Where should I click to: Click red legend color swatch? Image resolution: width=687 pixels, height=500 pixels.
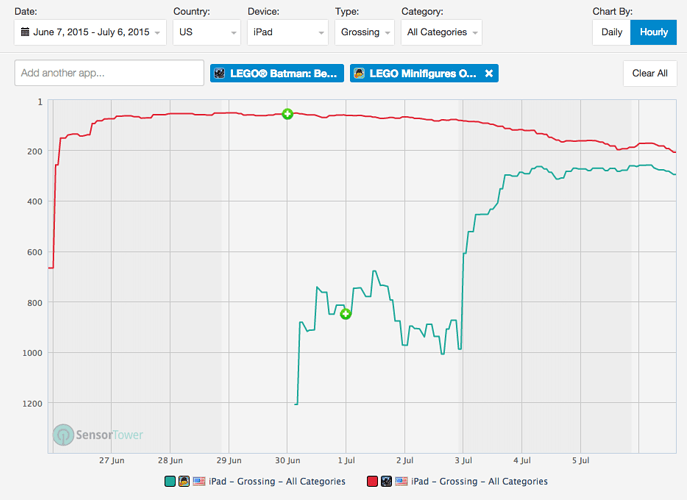pyautogui.click(x=372, y=481)
